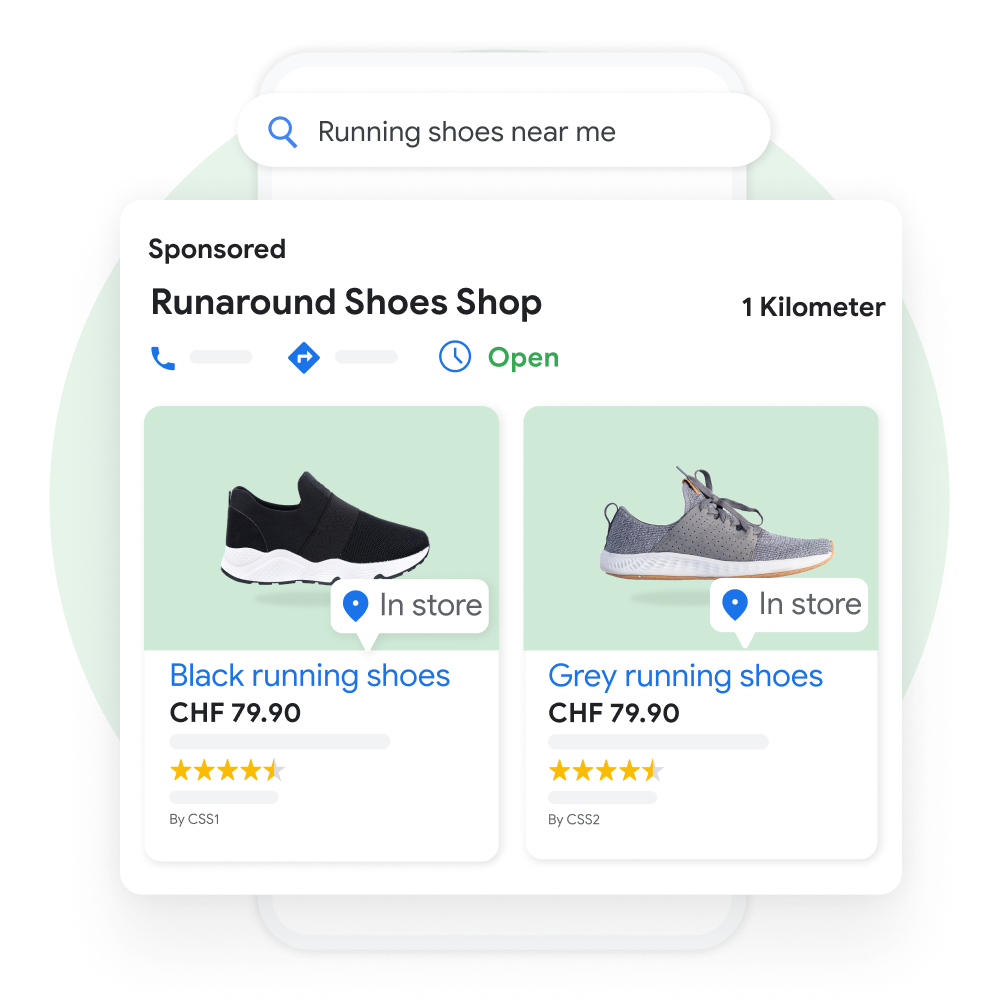Open the Grey running shoes link
1000x1000 pixels.
[686, 677]
